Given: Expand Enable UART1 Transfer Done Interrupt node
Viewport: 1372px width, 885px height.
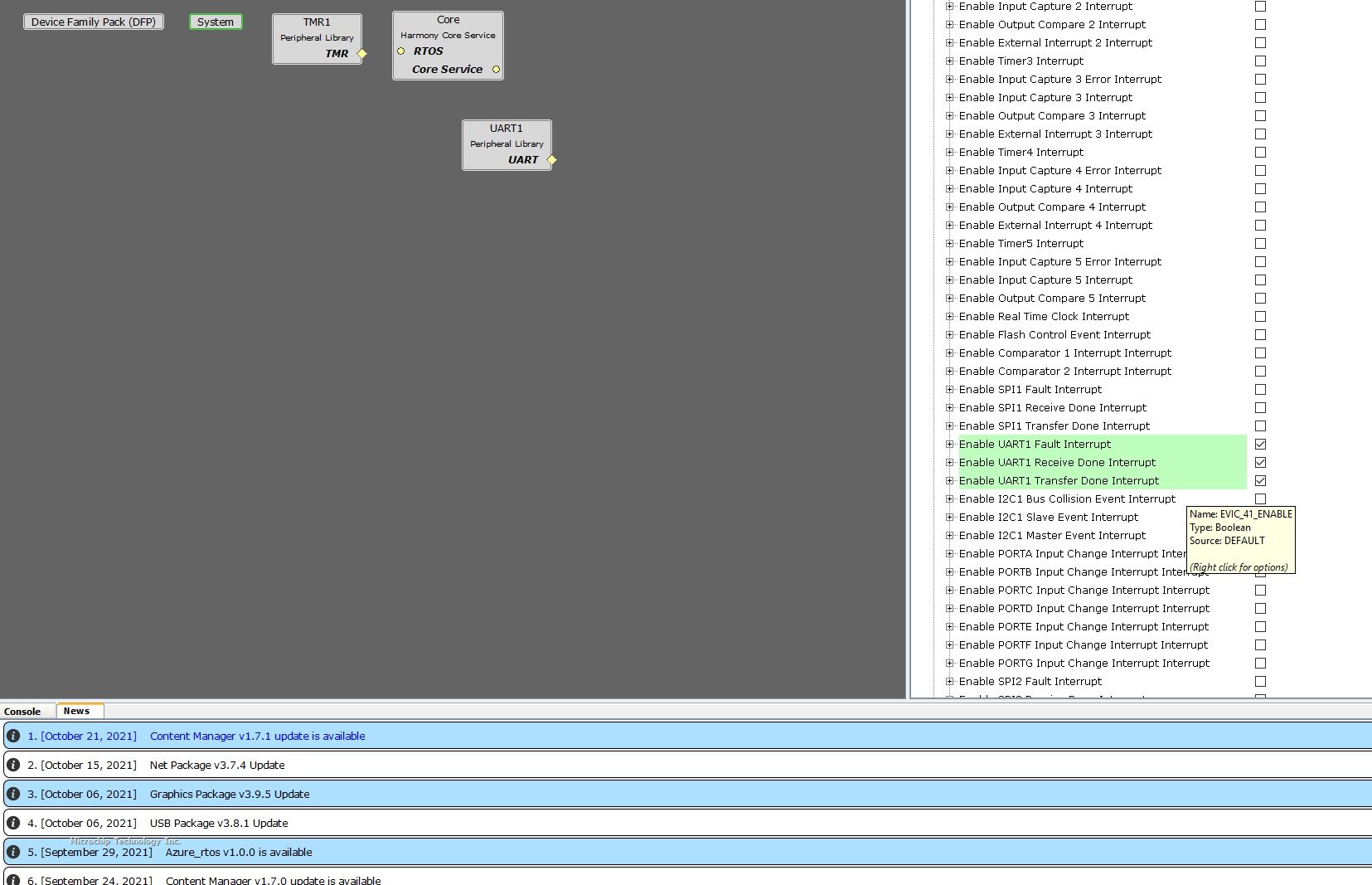Looking at the screenshot, I should [950, 481].
